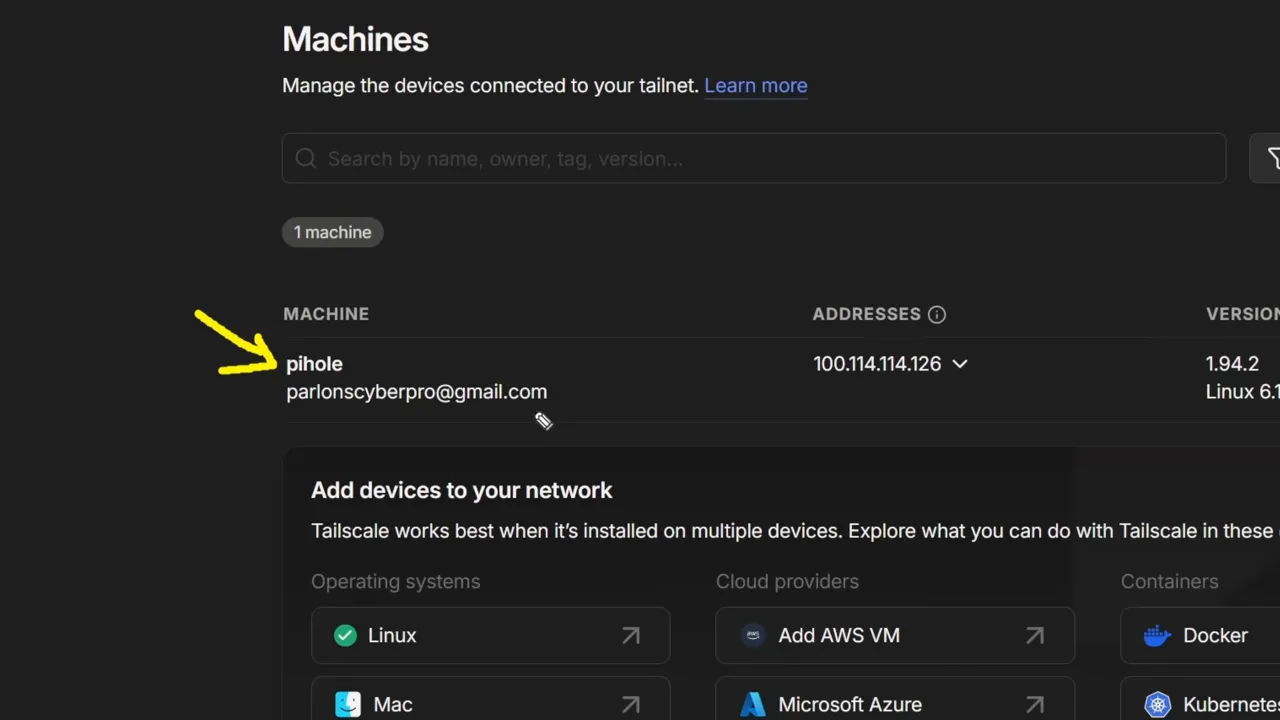Viewport: 1280px width, 720px height.
Task: Click the green Linux checkmark icon
Action: point(345,635)
